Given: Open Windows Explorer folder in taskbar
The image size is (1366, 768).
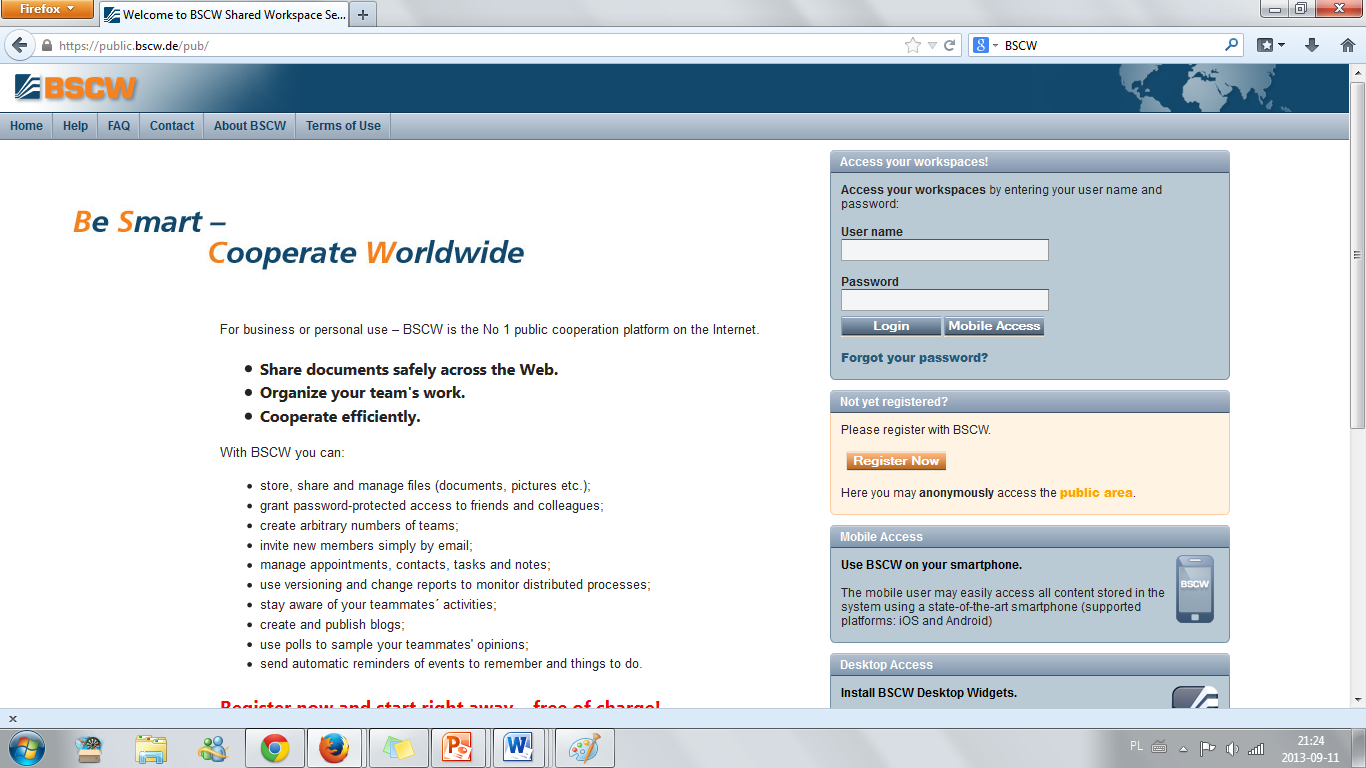Looking at the screenshot, I should (151, 748).
